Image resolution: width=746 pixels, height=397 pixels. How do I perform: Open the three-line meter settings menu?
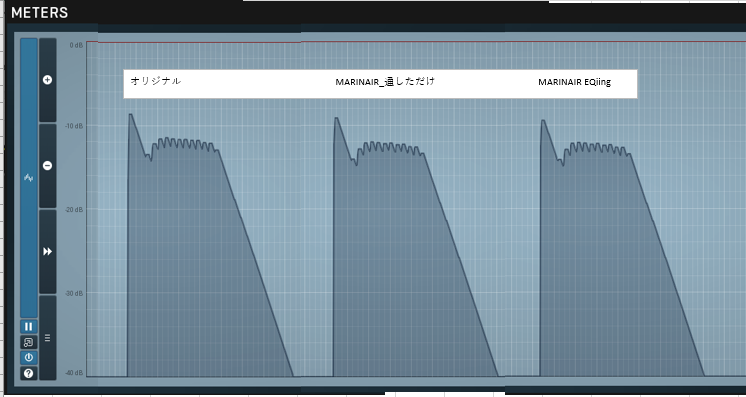coord(48,337)
